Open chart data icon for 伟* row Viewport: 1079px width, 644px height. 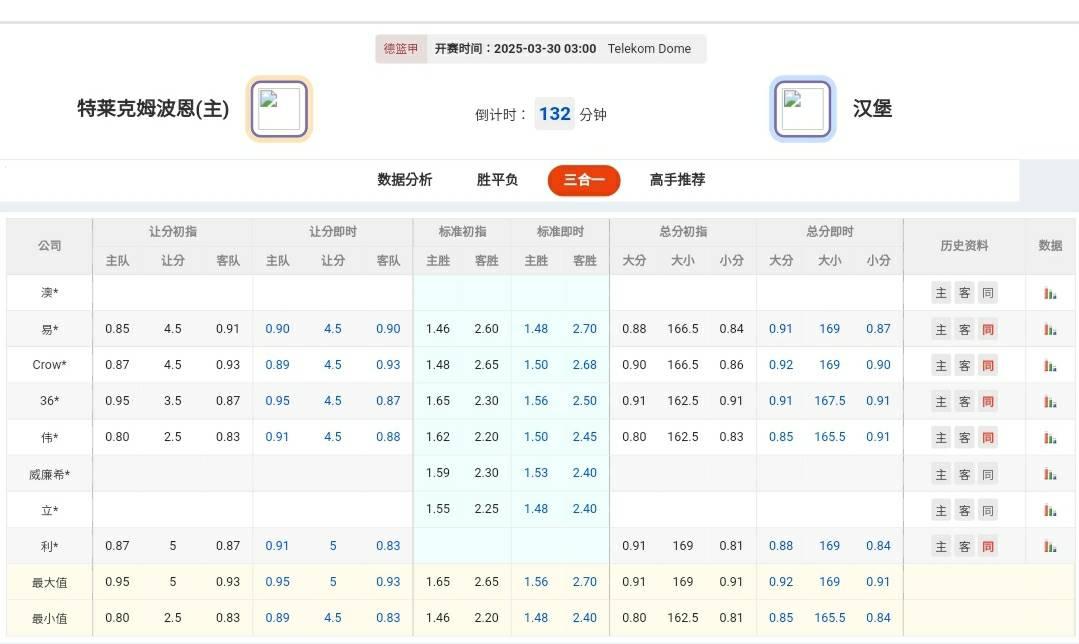pos(1050,438)
